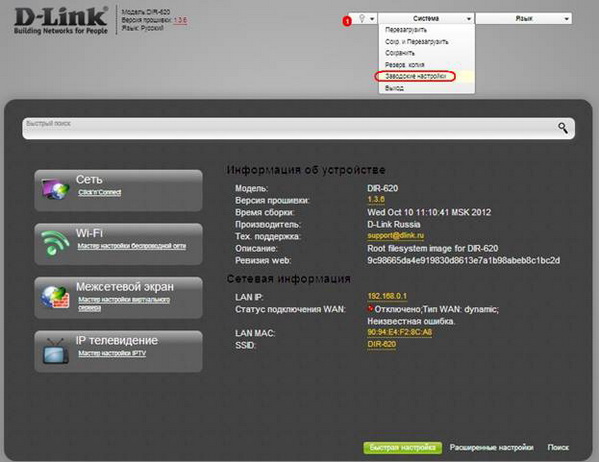This screenshot has height=462, width=599.
Task: Switch to Расширенные настройки
Action: (491, 447)
